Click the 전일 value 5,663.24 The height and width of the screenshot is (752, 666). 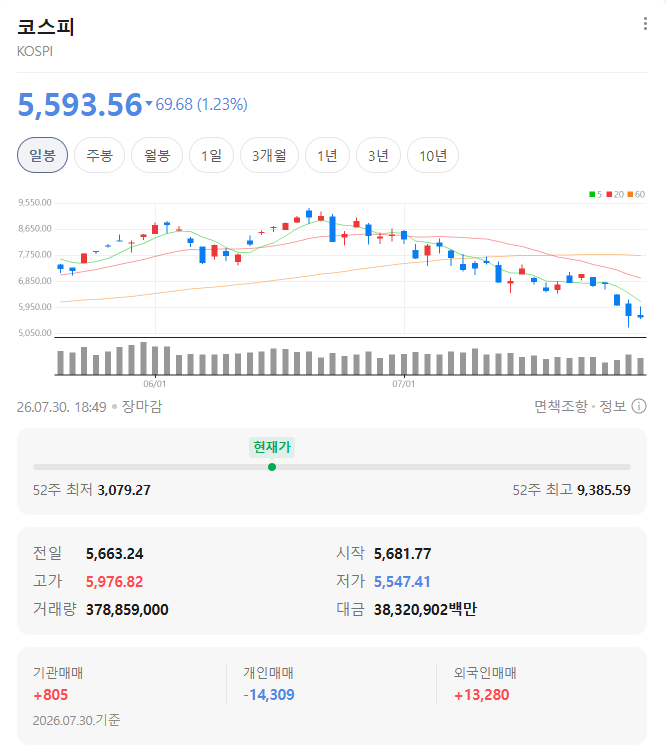tap(115, 554)
